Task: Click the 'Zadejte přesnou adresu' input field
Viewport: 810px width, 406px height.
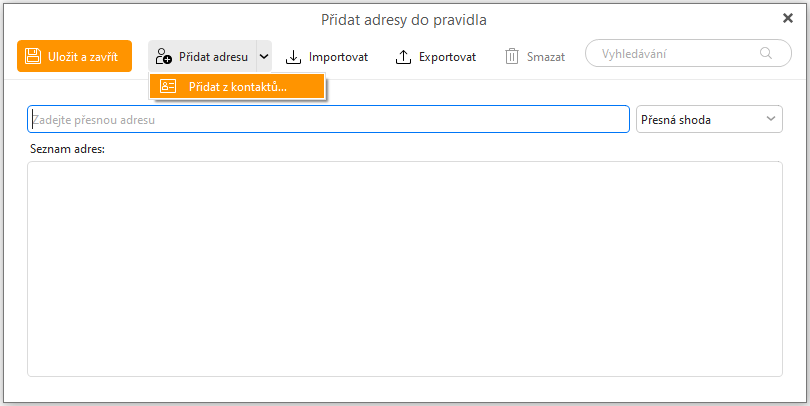Action: coord(328,120)
